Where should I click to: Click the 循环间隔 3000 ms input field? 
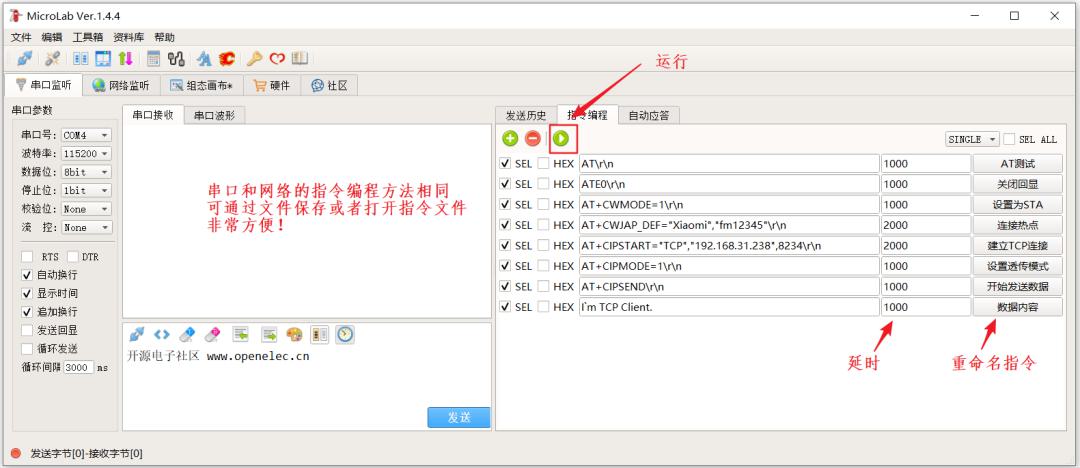(x=79, y=367)
